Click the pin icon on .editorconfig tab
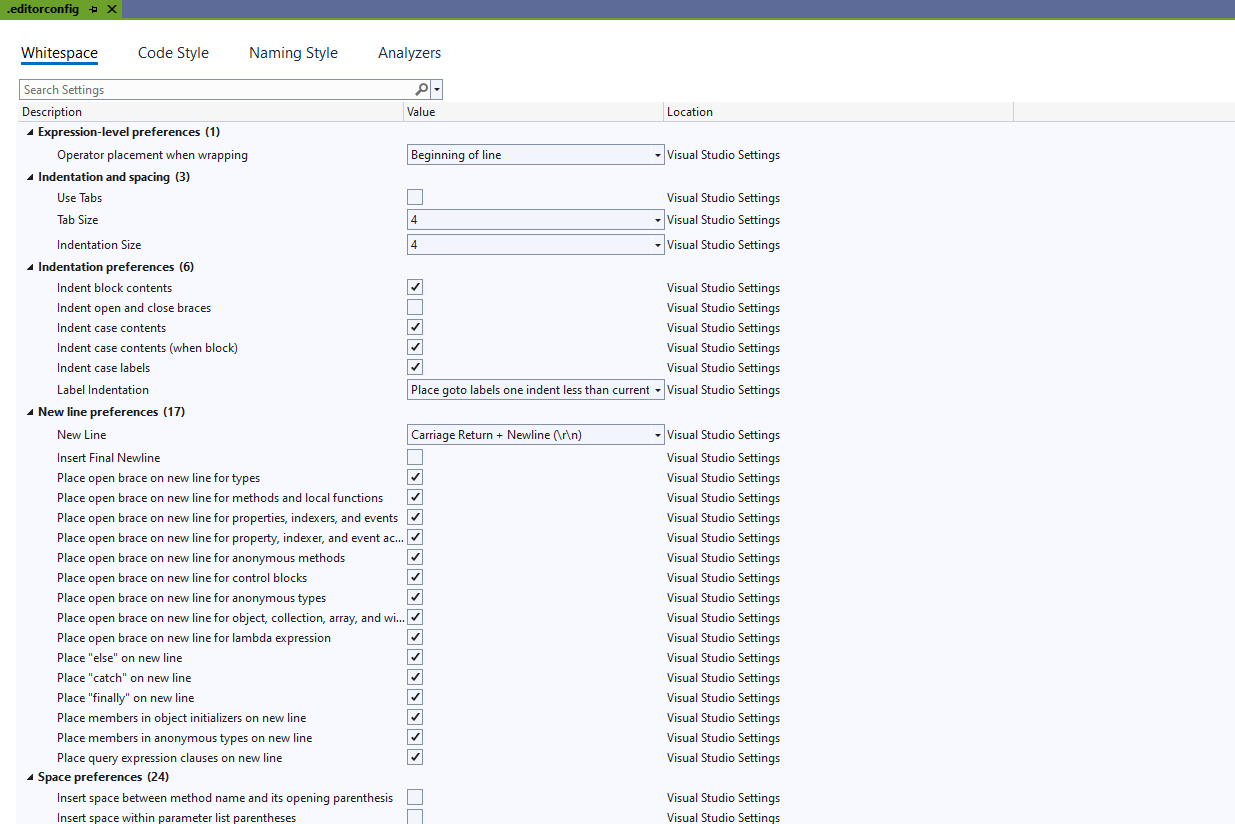 93,9
